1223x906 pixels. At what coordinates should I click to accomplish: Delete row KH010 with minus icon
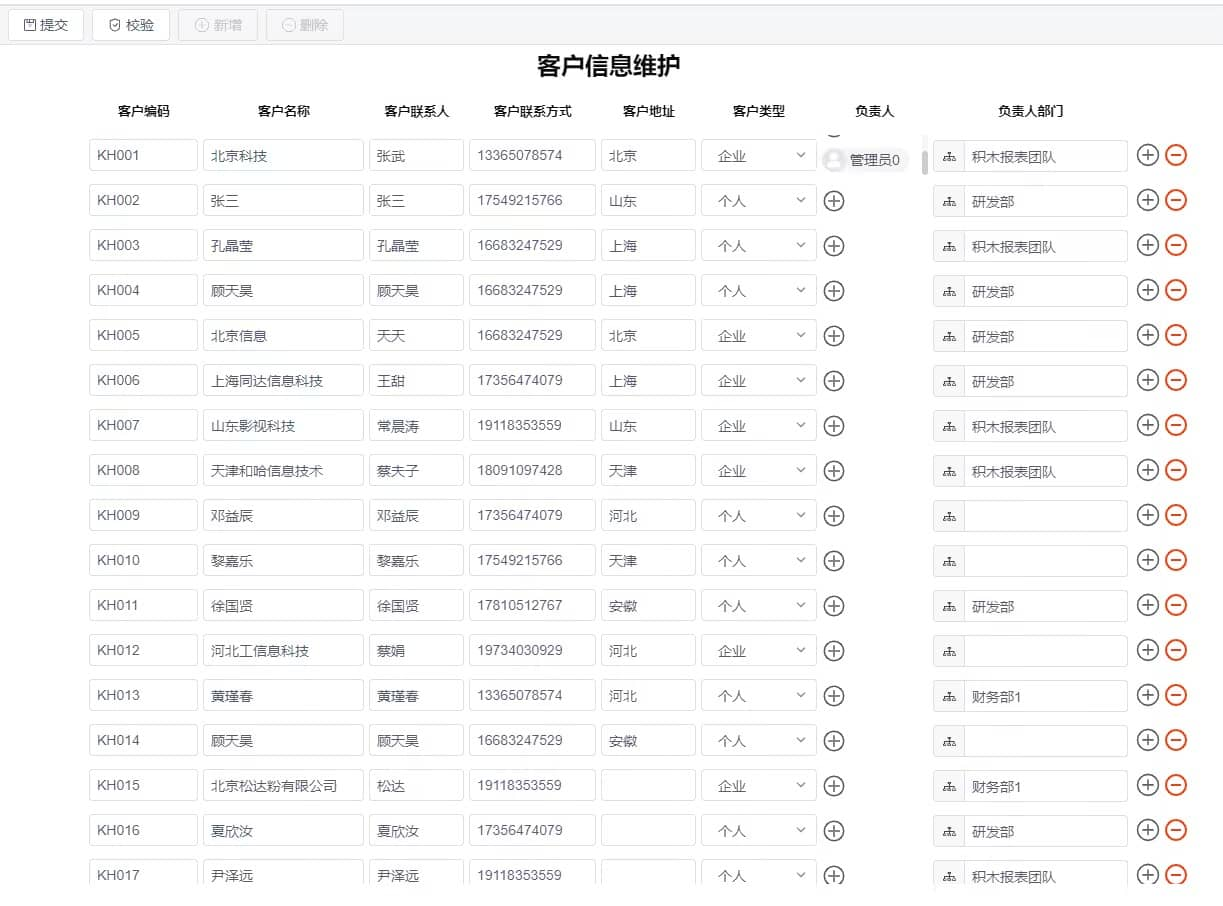pyautogui.click(x=1176, y=560)
